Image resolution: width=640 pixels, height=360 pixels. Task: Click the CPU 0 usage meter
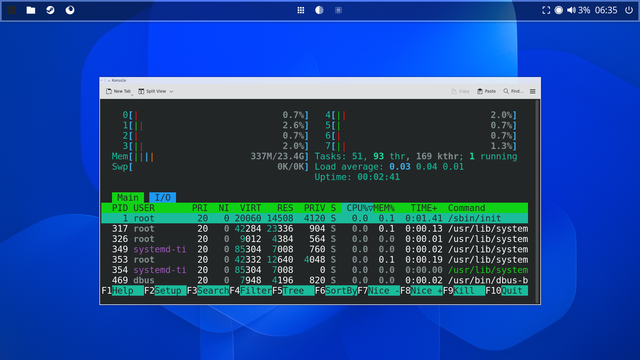pos(216,115)
